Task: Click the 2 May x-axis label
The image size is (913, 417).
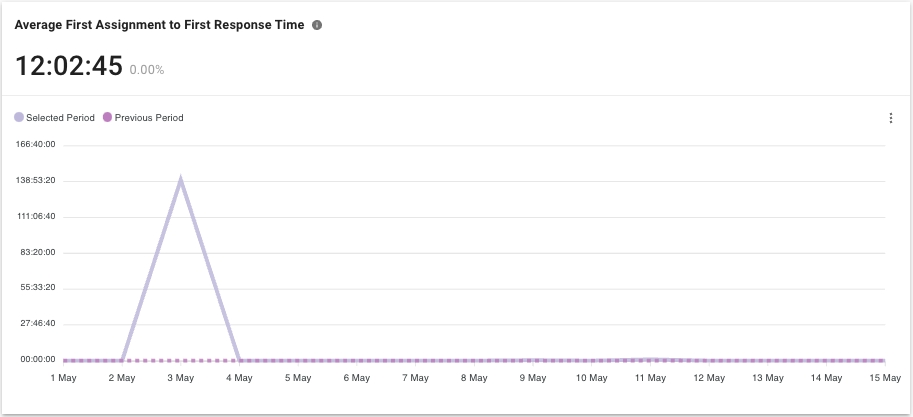Action: [122, 378]
